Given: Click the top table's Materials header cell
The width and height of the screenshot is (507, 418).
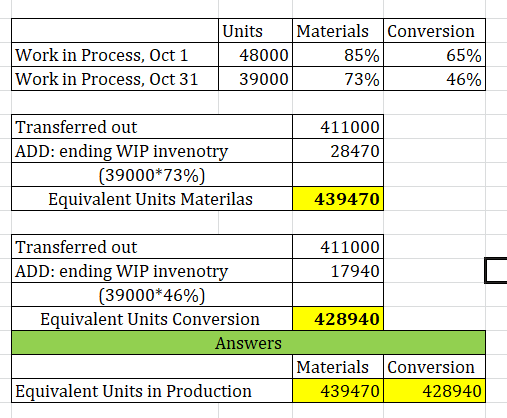Looking at the screenshot, I should pyautogui.click(x=338, y=31).
